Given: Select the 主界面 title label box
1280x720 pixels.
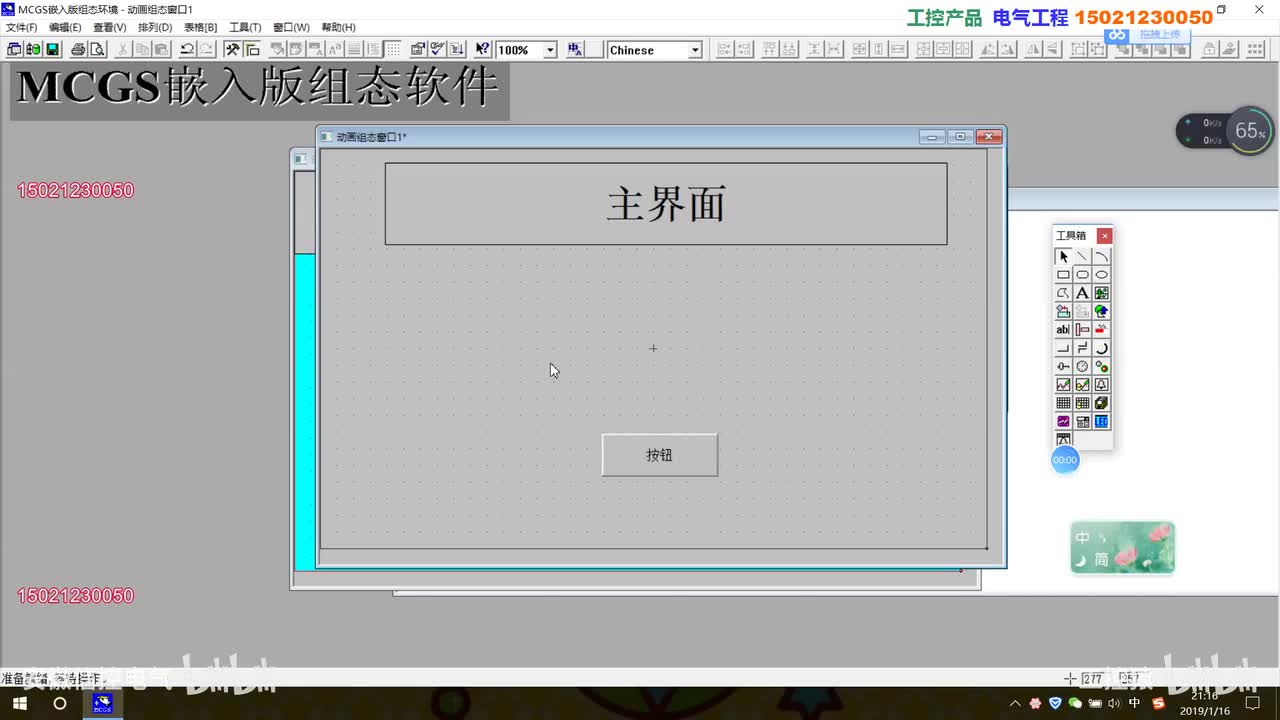Looking at the screenshot, I should tap(666, 204).
